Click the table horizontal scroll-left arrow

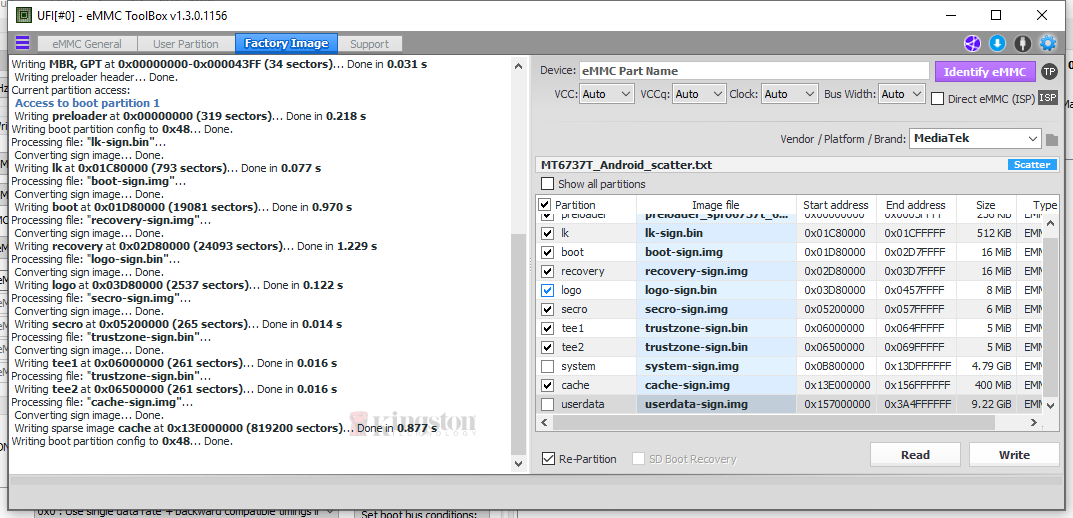coord(545,423)
